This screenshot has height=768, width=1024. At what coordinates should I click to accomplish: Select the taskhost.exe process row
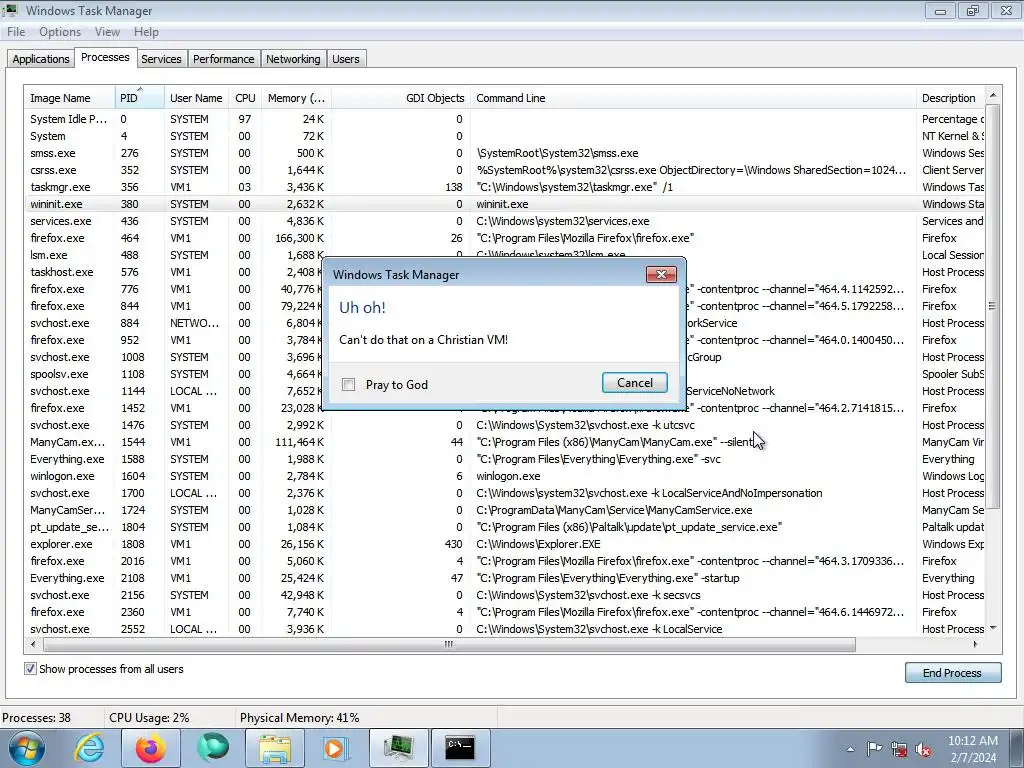173,272
